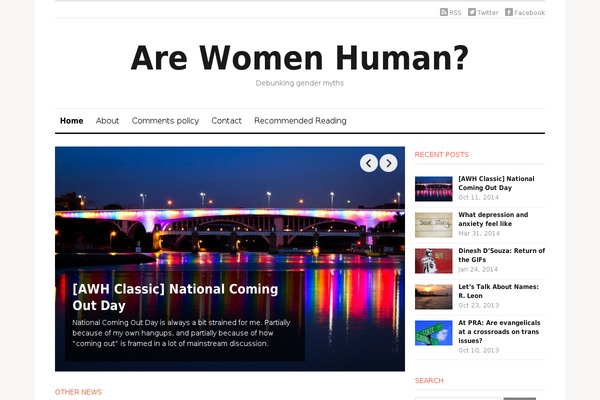Select the Home menu item
Screen dimensions: 600x400
tap(72, 121)
